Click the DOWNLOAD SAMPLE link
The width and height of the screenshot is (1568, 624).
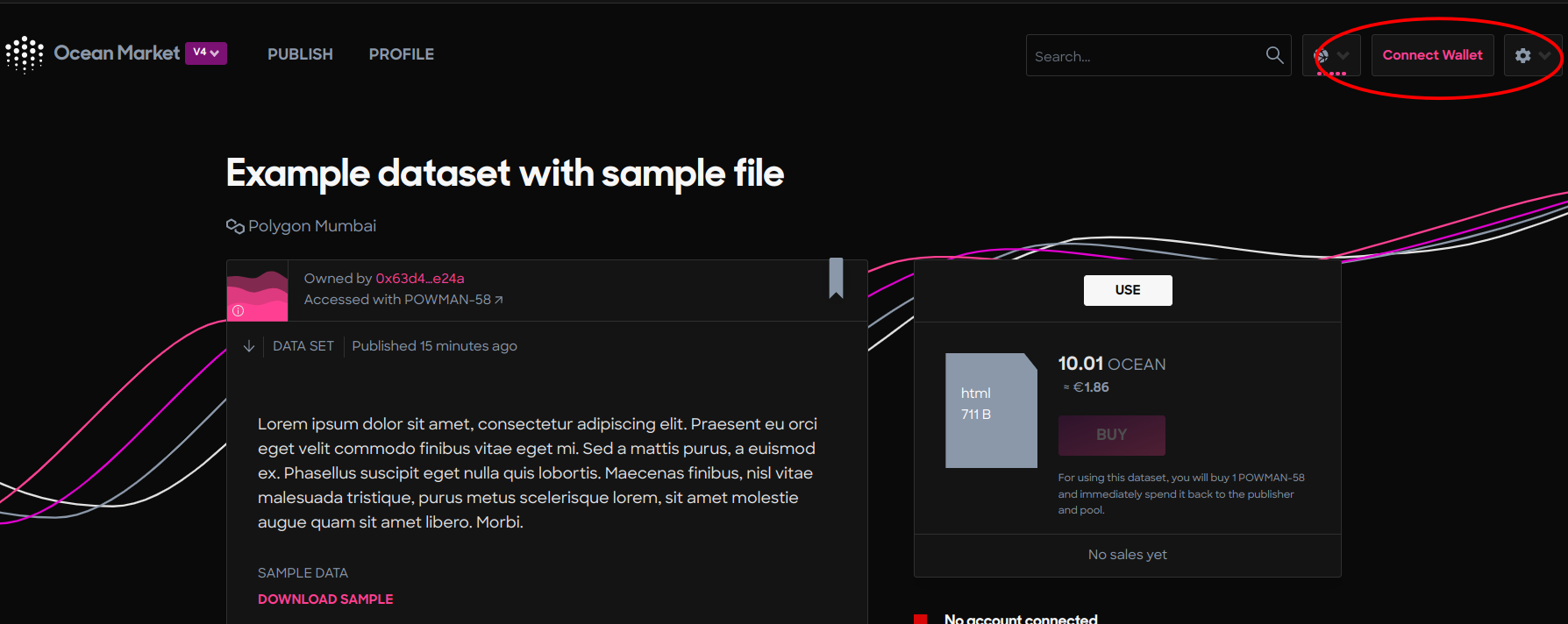click(x=325, y=599)
